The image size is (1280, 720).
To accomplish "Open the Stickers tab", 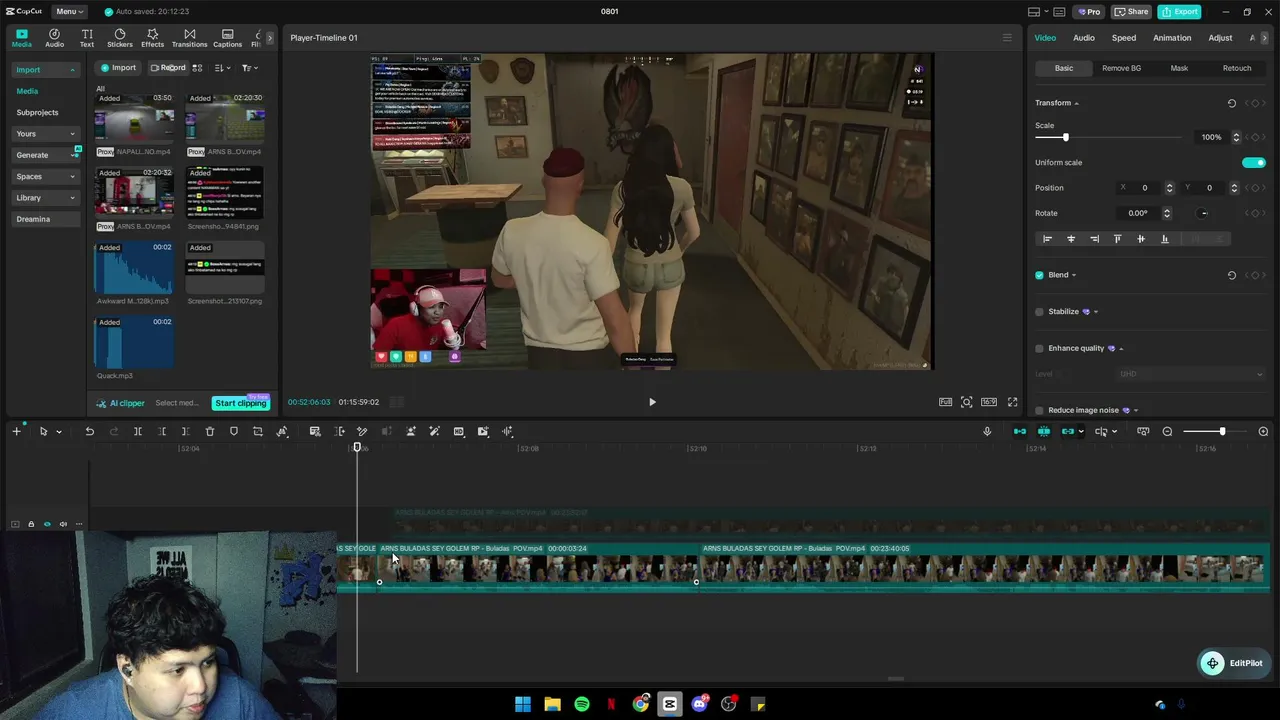I will pyautogui.click(x=120, y=38).
